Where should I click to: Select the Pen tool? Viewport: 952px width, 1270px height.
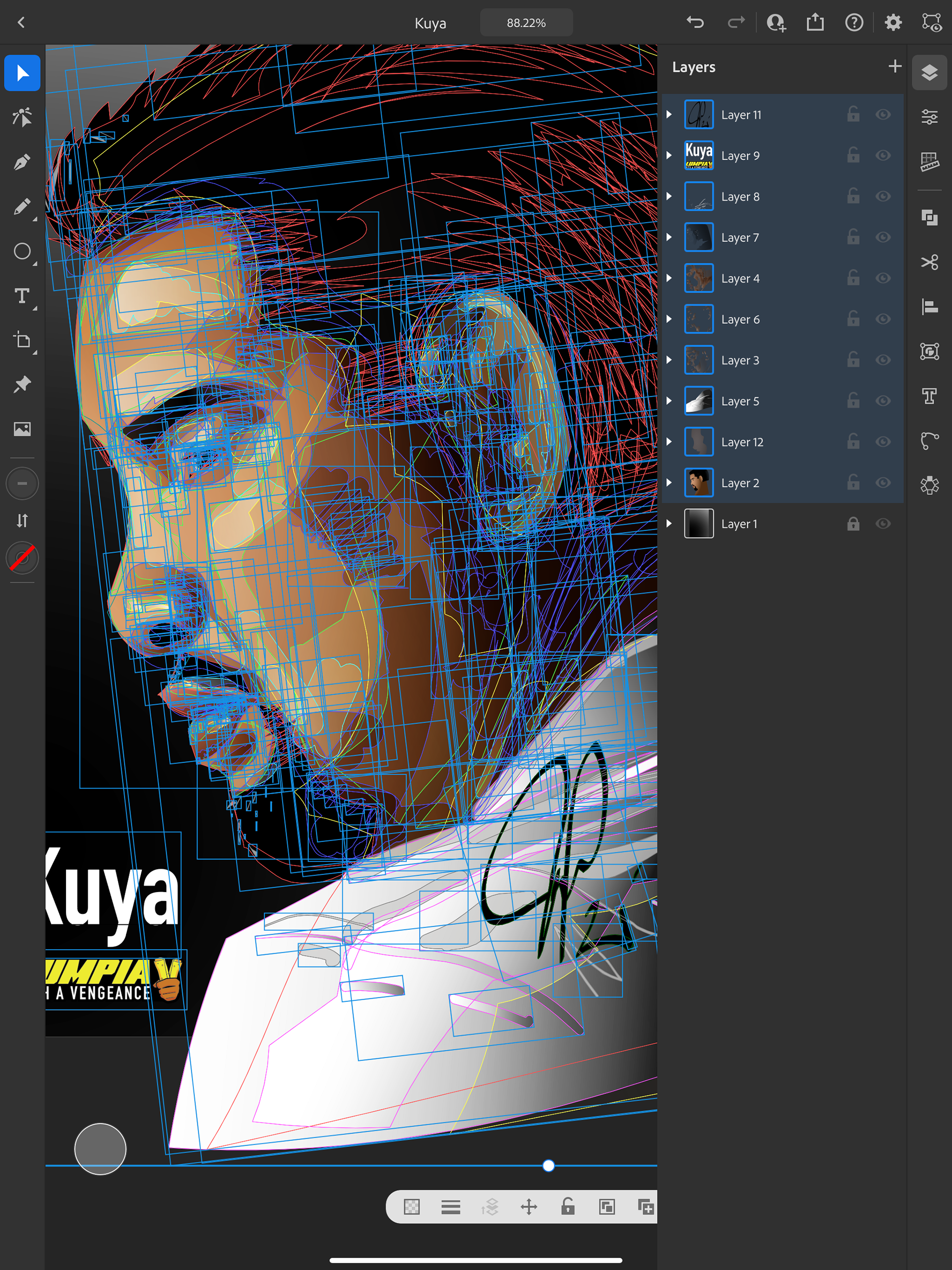[22, 162]
